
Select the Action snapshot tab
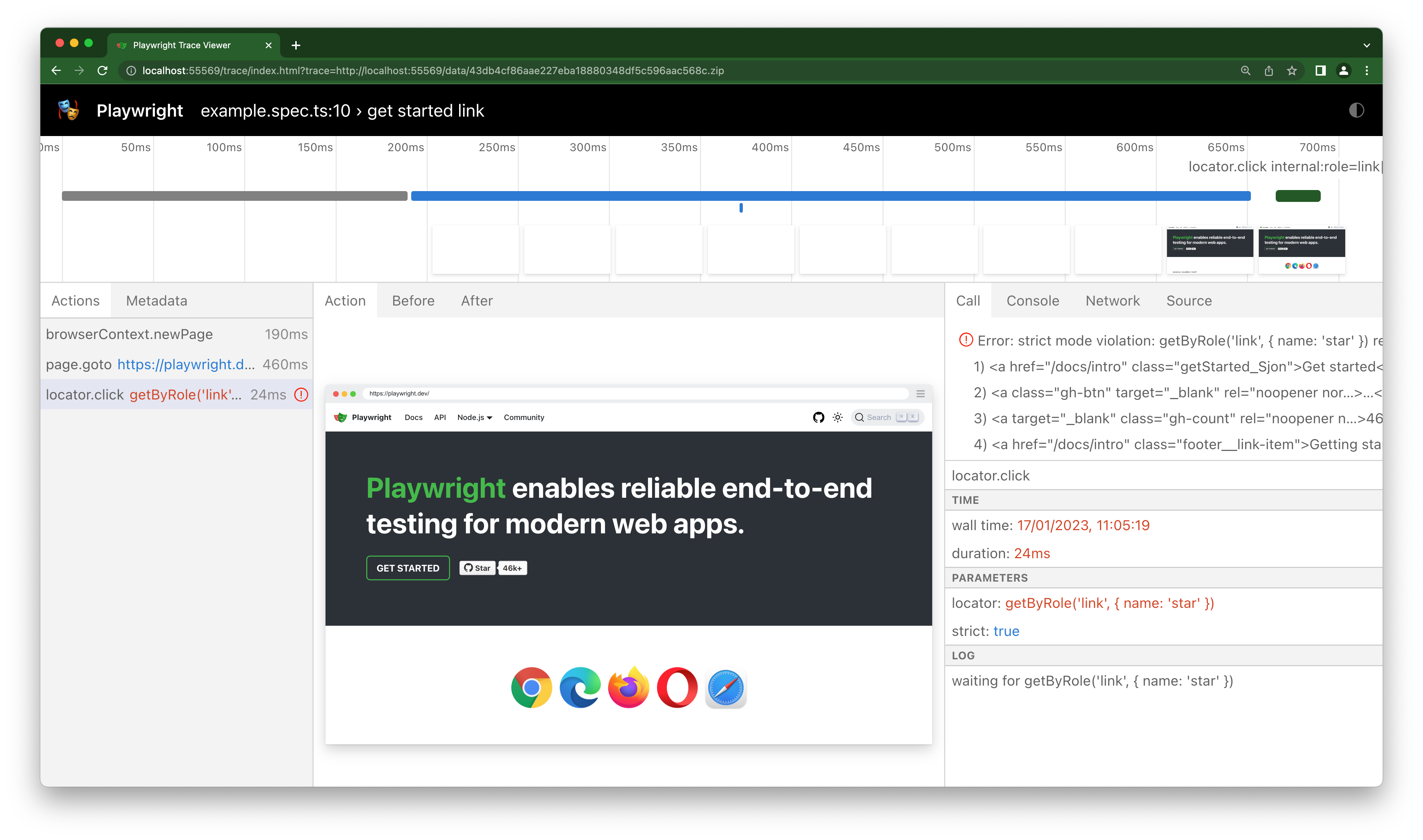pos(345,301)
